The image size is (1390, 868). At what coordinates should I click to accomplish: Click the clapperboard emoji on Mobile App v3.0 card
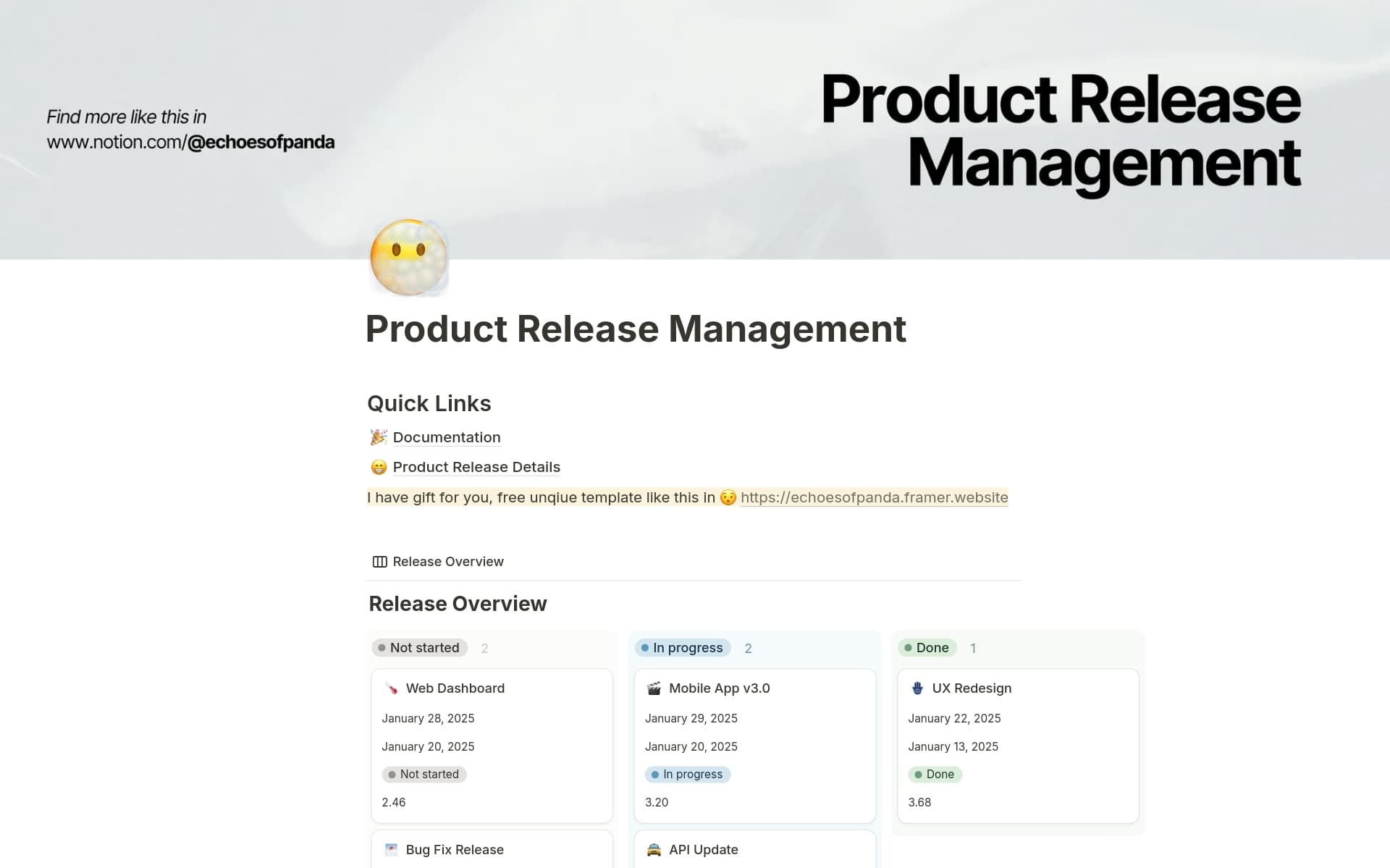[x=654, y=688]
